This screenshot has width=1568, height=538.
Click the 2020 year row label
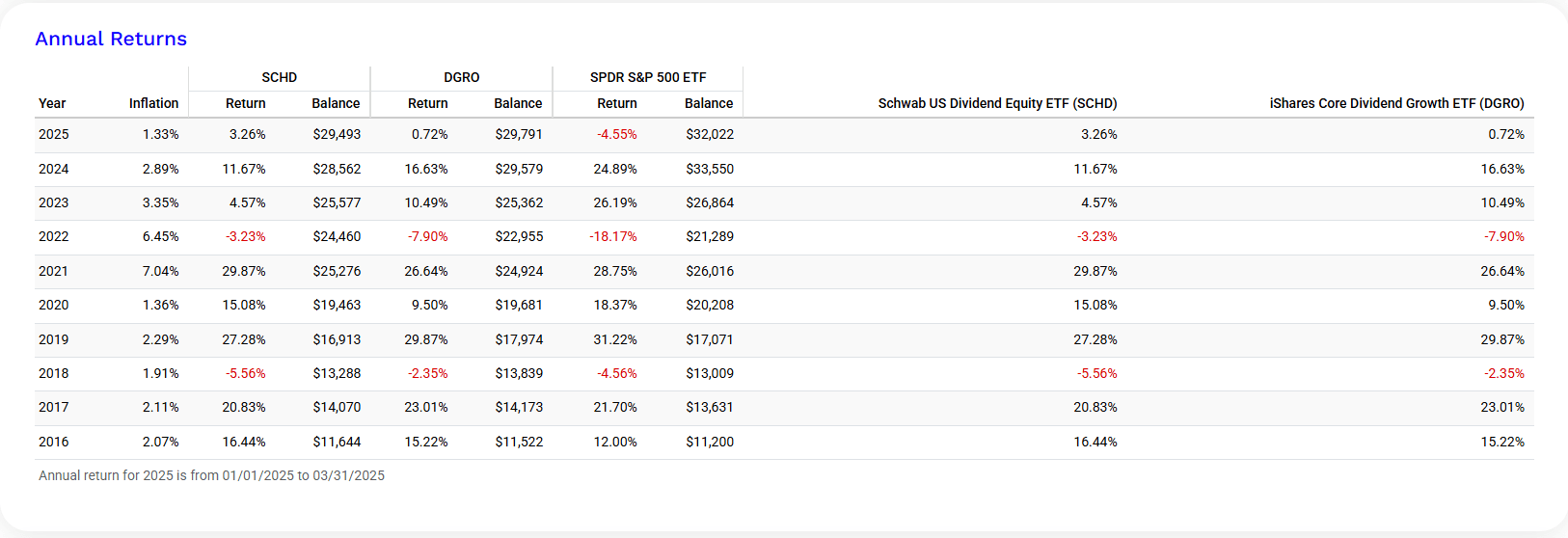click(54, 305)
